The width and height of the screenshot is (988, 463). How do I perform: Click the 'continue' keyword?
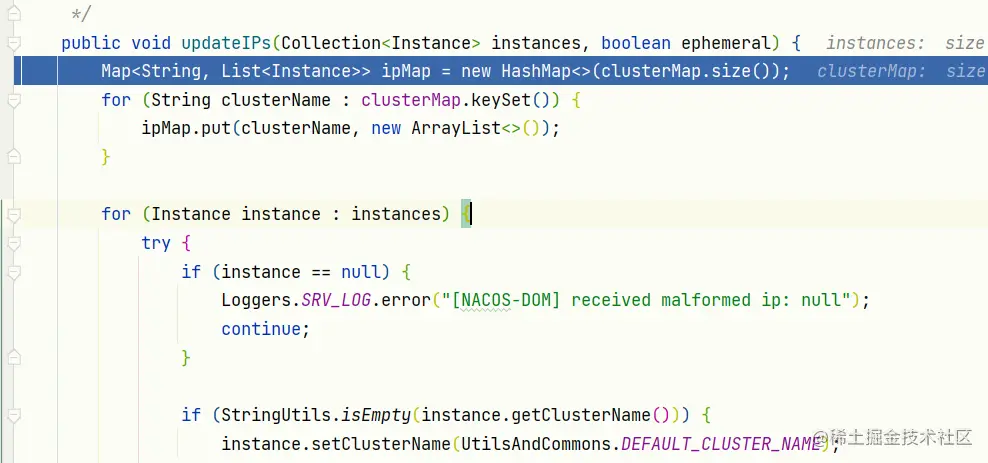[x=261, y=329]
